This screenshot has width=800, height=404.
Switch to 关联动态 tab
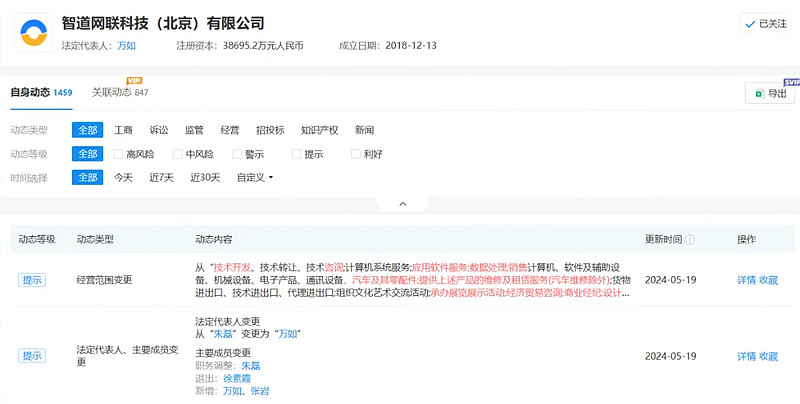pos(120,92)
